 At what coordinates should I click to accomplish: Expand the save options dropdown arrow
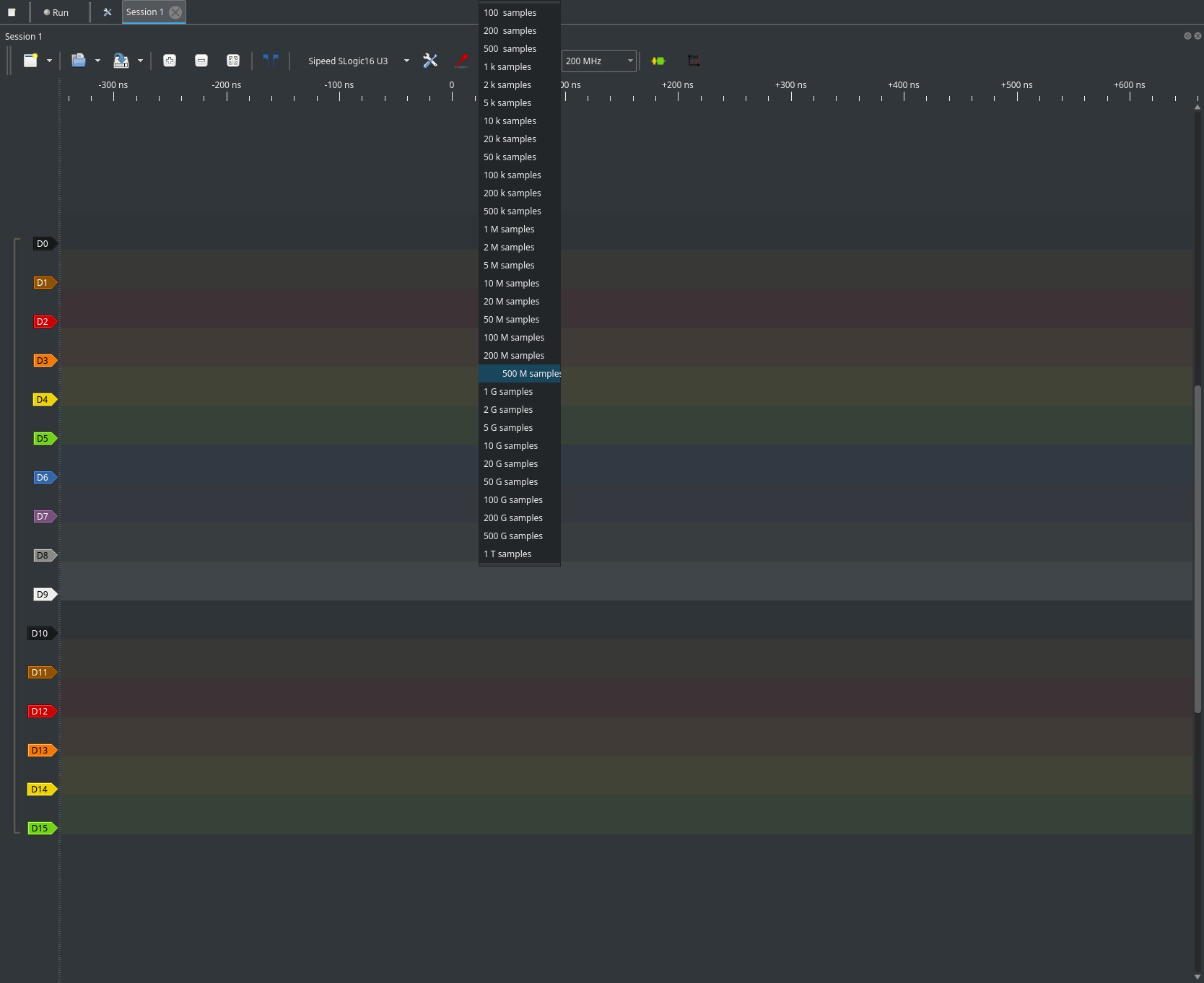[x=140, y=61]
